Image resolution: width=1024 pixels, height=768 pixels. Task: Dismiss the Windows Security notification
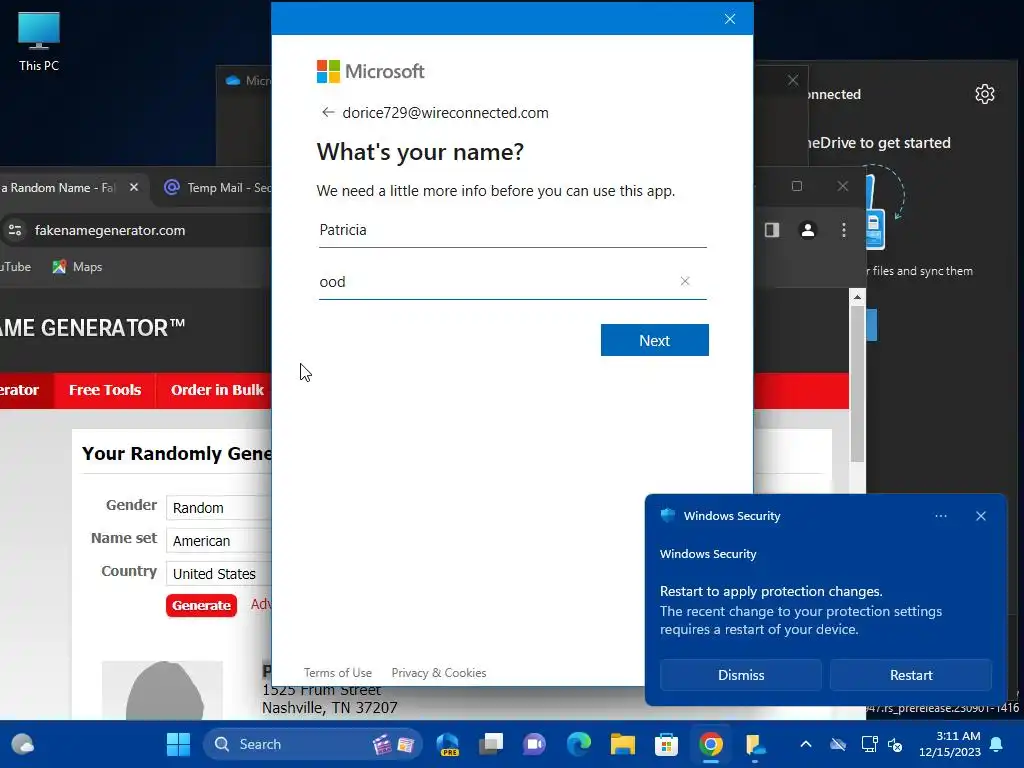741,675
